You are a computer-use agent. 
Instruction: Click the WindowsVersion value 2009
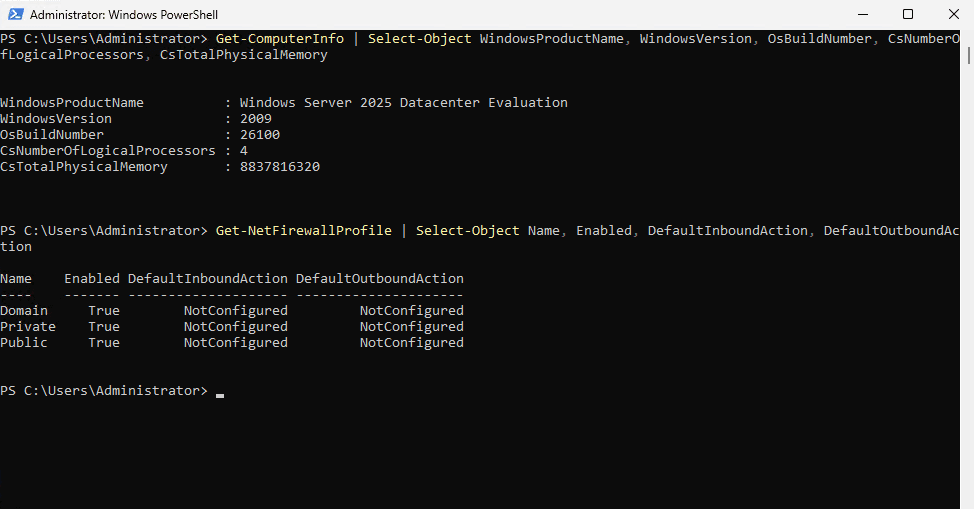point(256,119)
